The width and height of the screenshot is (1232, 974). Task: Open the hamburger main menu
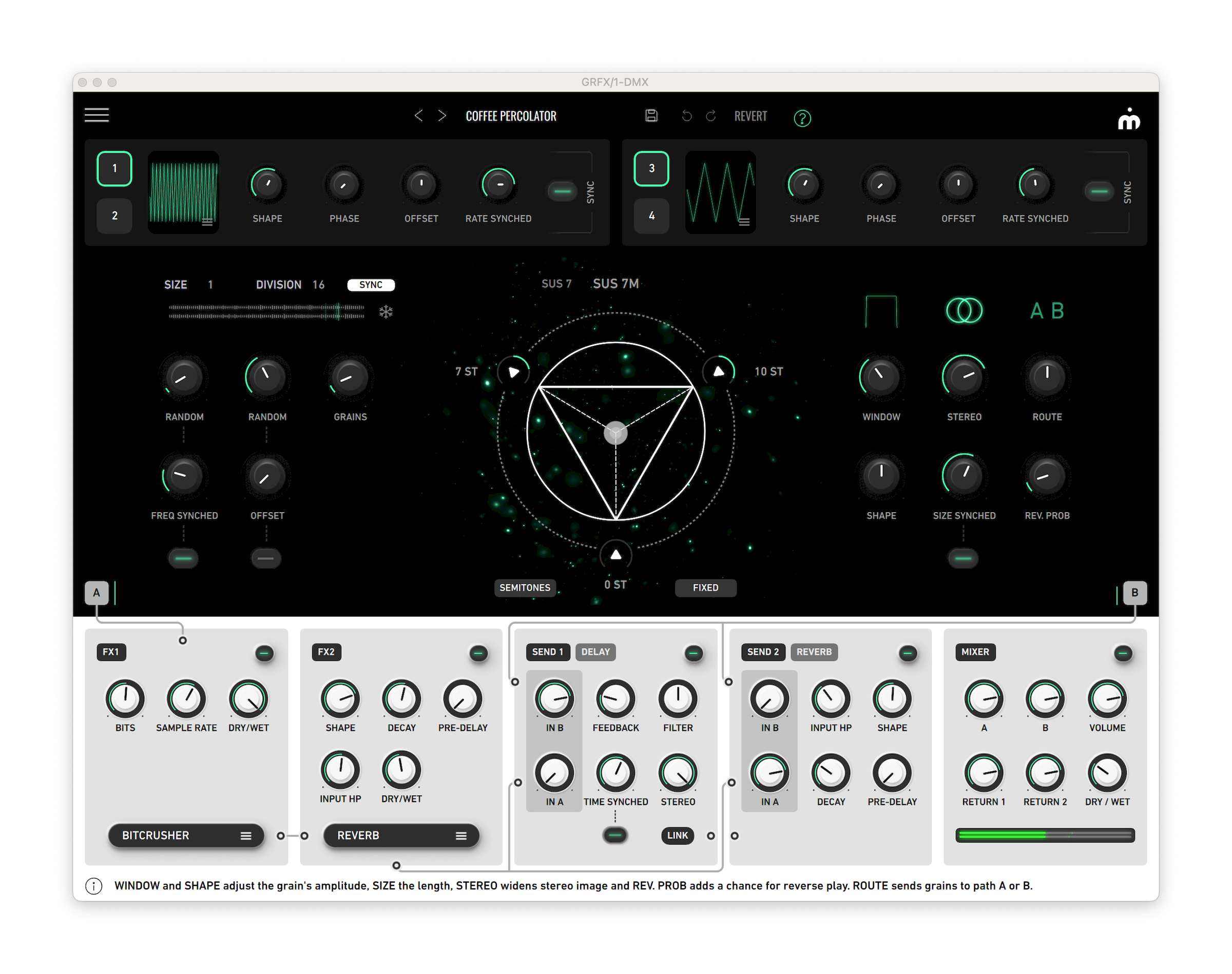[x=97, y=115]
